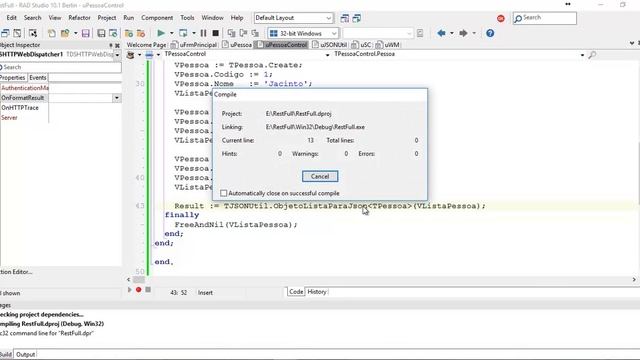Image resolution: width=640 pixels, height=360 pixels.
Task: Click the IDE Insight Search field
Action: (545, 18)
